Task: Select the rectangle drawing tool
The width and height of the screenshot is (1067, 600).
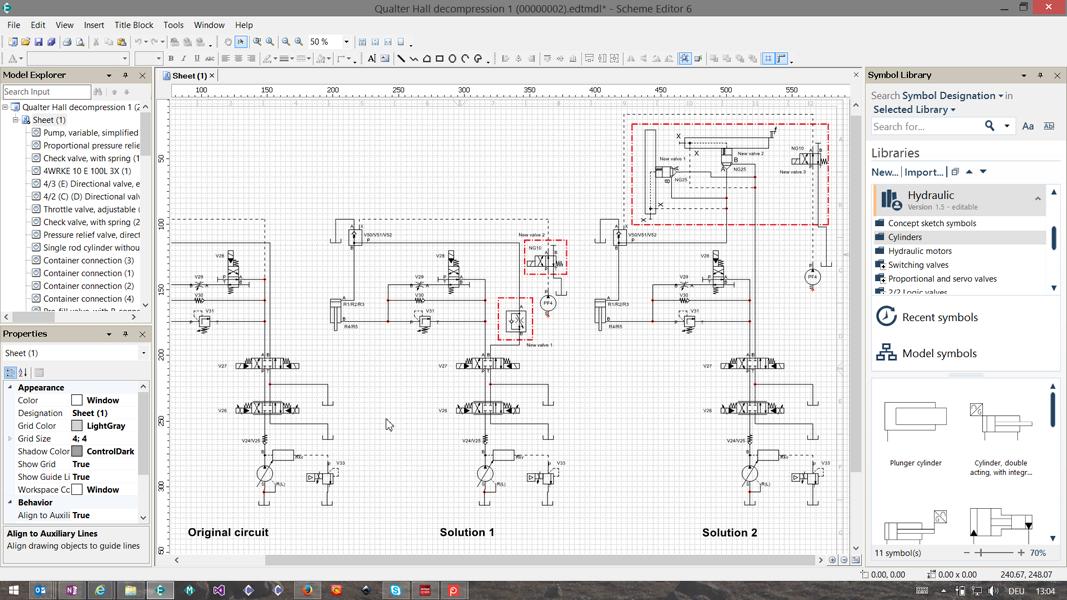Action: 440,59
